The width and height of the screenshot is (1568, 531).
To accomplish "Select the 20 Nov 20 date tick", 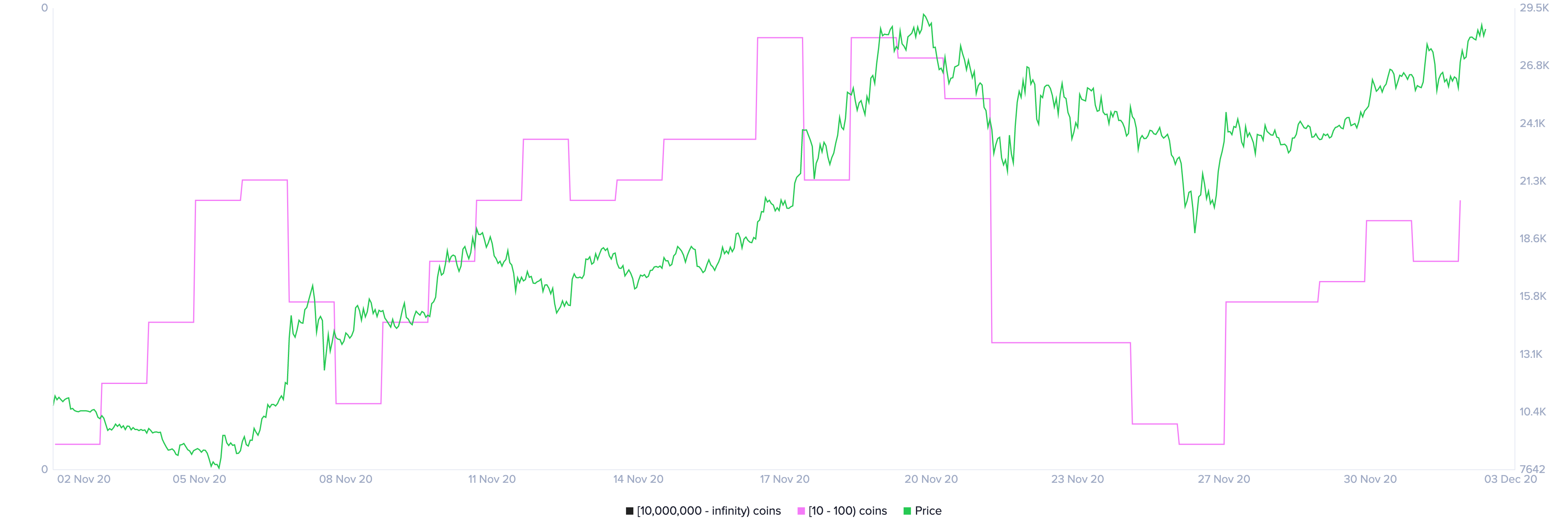I will [x=931, y=479].
